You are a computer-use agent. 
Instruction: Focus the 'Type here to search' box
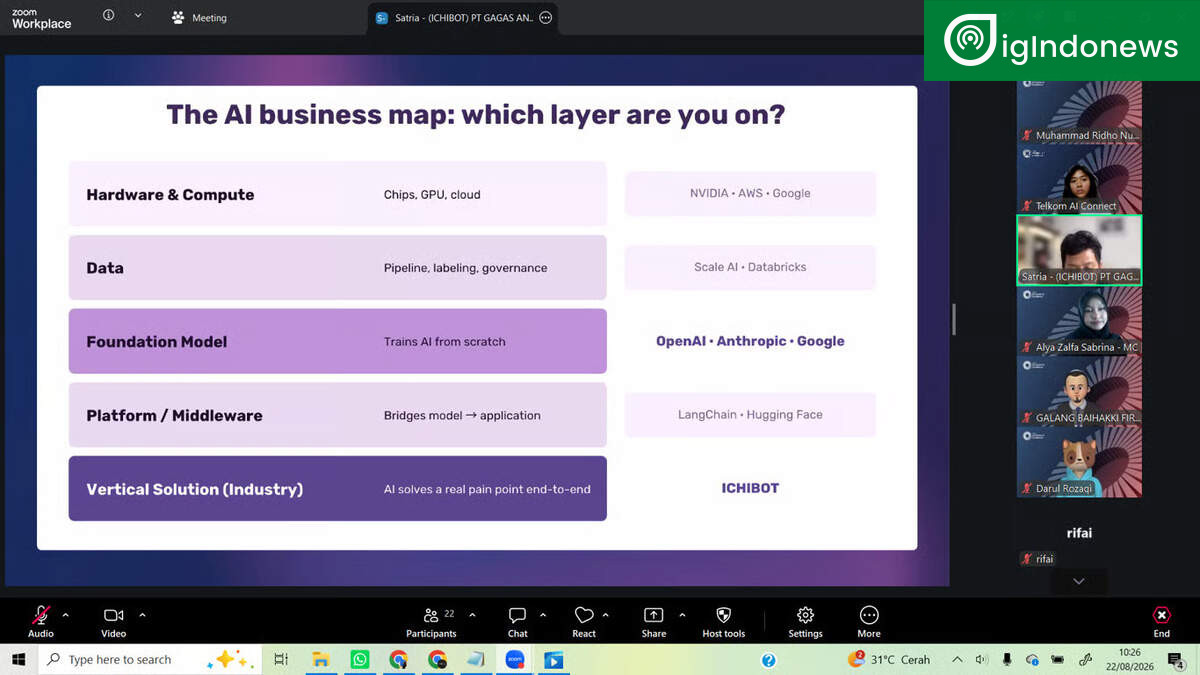[150, 660]
